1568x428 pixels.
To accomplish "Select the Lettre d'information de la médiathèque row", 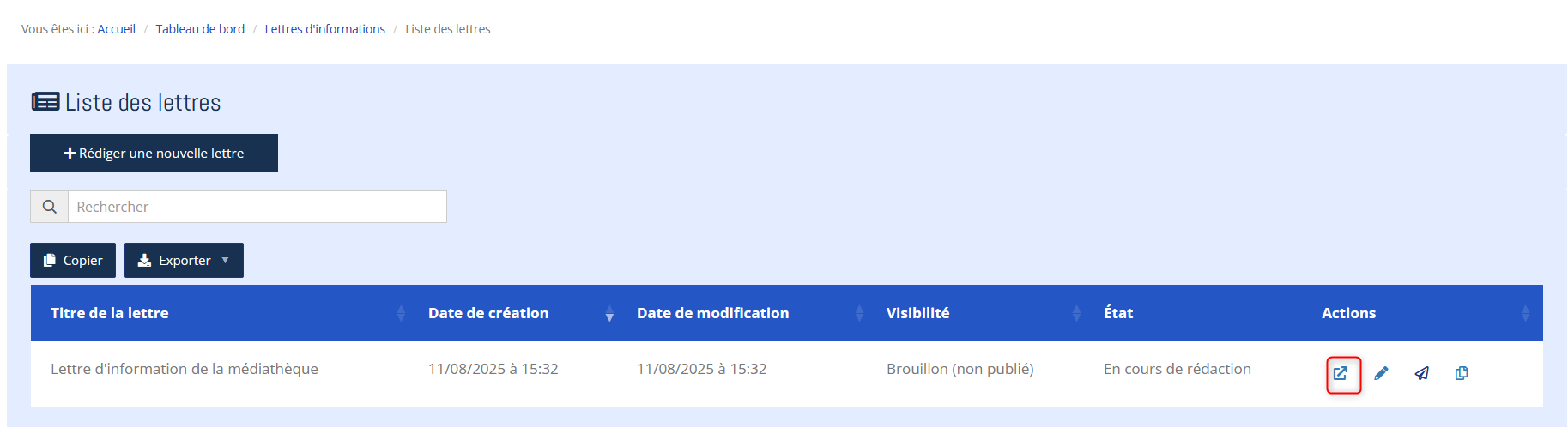I will point(185,369).
